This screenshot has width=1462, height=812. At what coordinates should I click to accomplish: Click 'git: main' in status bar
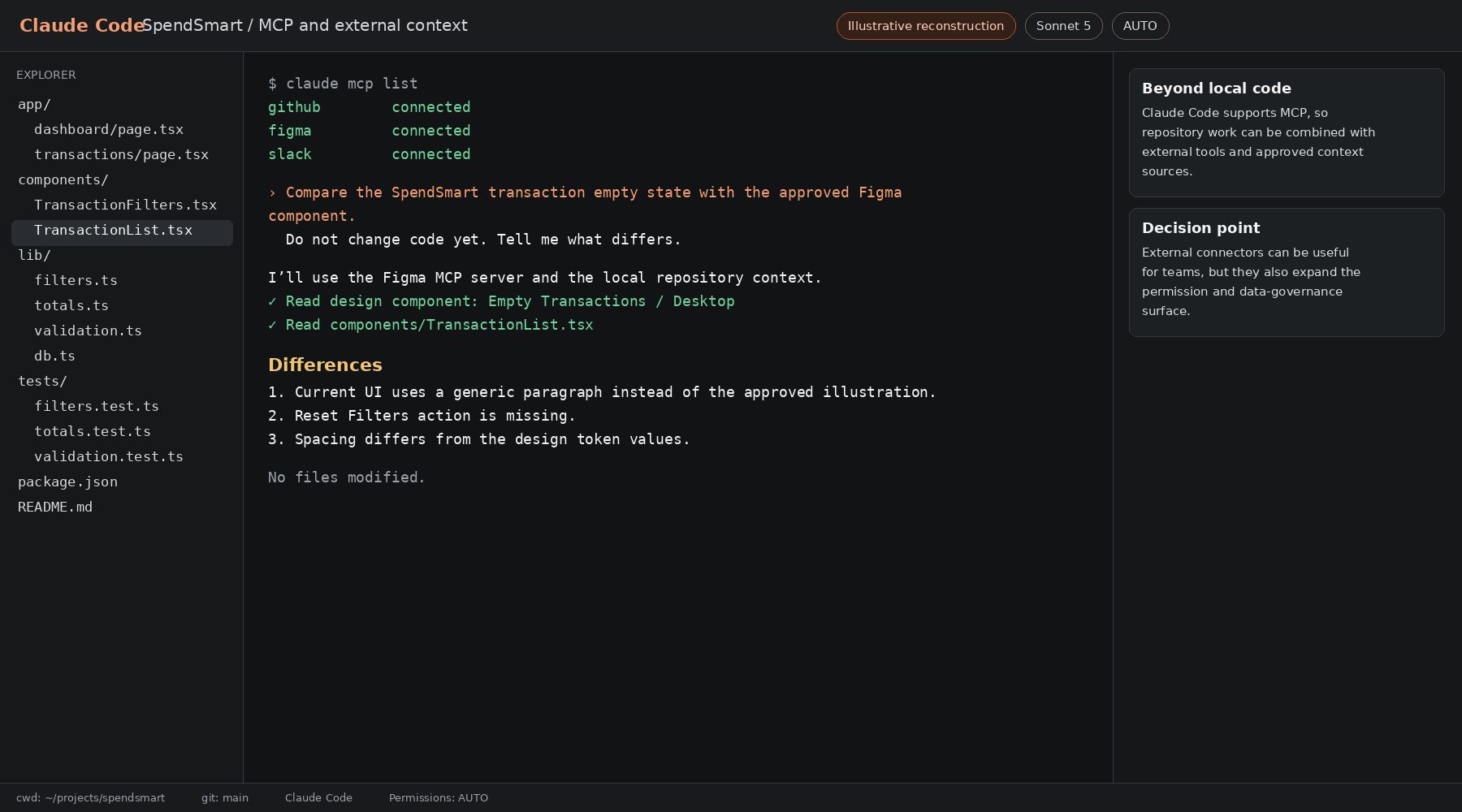point(225,798)
